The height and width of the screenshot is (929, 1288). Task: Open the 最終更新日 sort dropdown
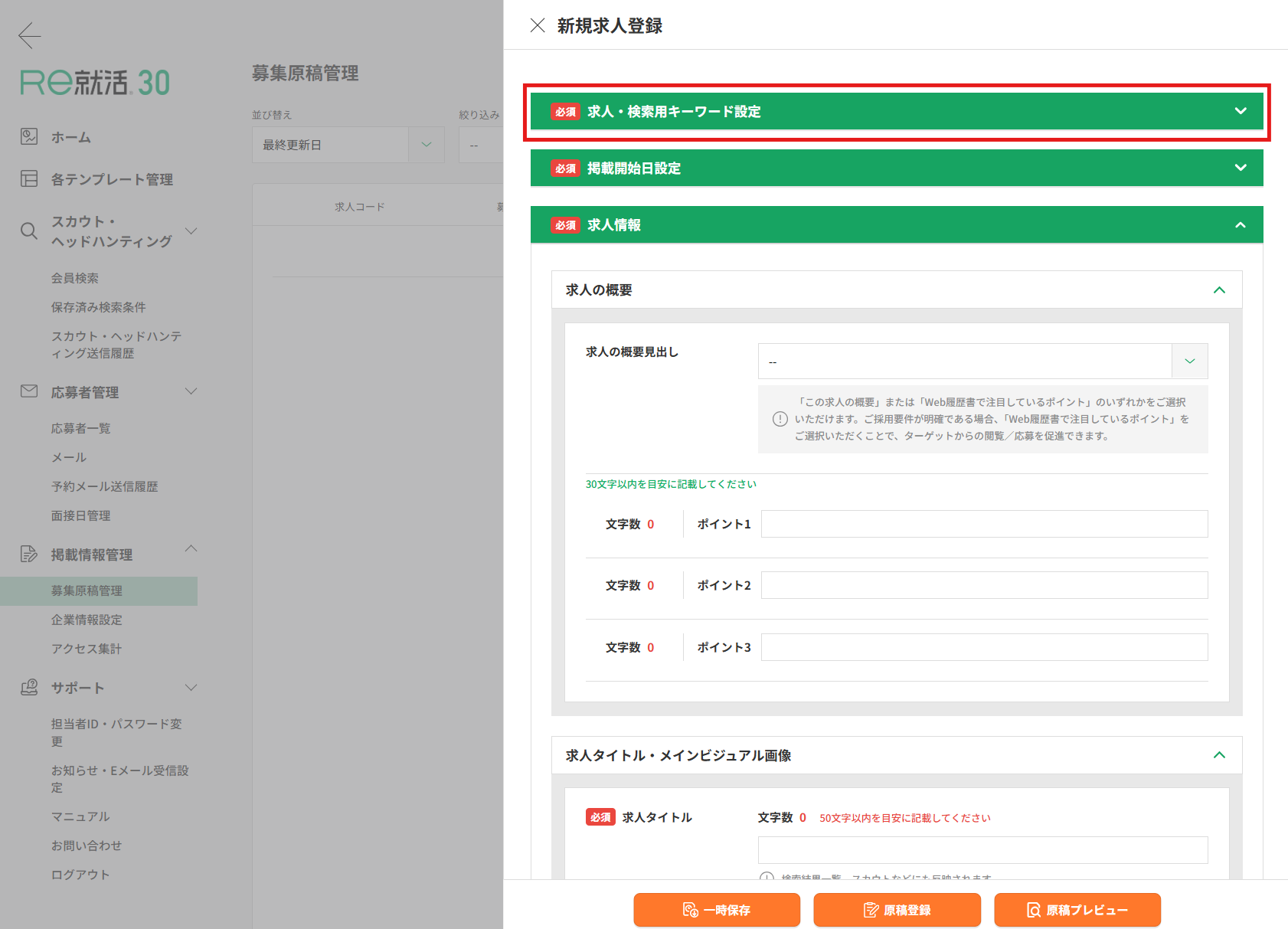pyautogui.click(x=348, y=145)
